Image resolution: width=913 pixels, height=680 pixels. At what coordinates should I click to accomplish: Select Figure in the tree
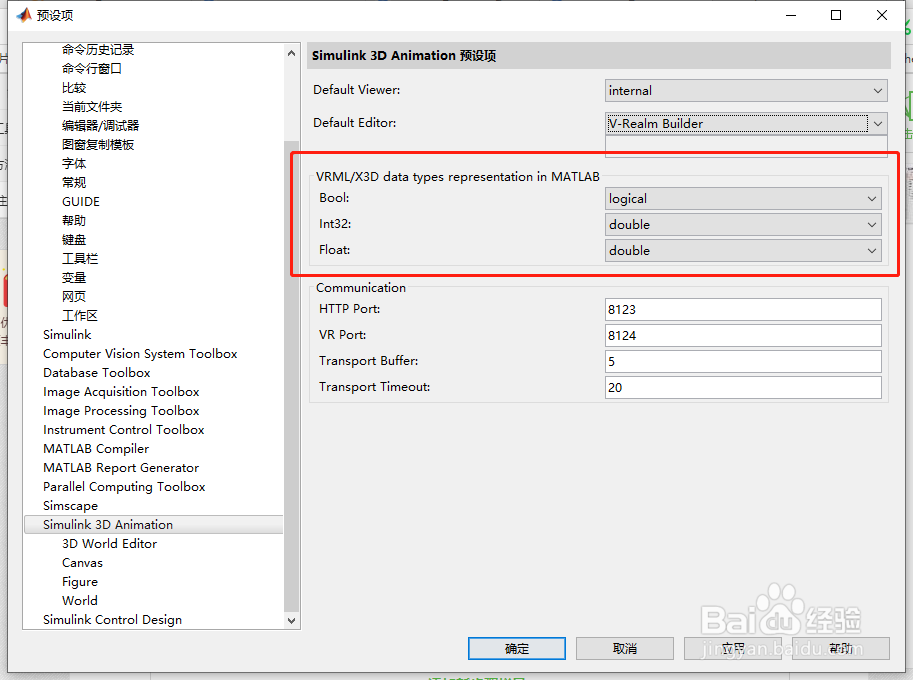click(x=80, y=582)
